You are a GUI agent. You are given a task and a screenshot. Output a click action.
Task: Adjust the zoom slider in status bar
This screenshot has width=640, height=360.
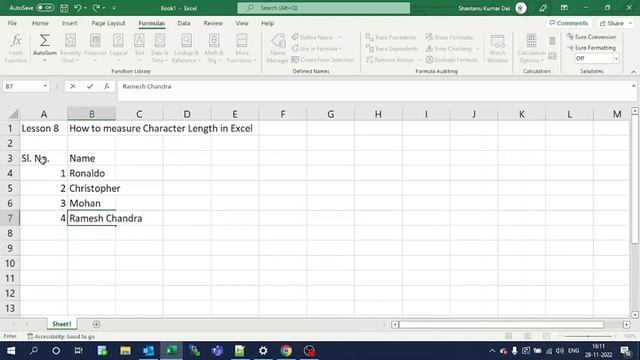coord(588,336)
